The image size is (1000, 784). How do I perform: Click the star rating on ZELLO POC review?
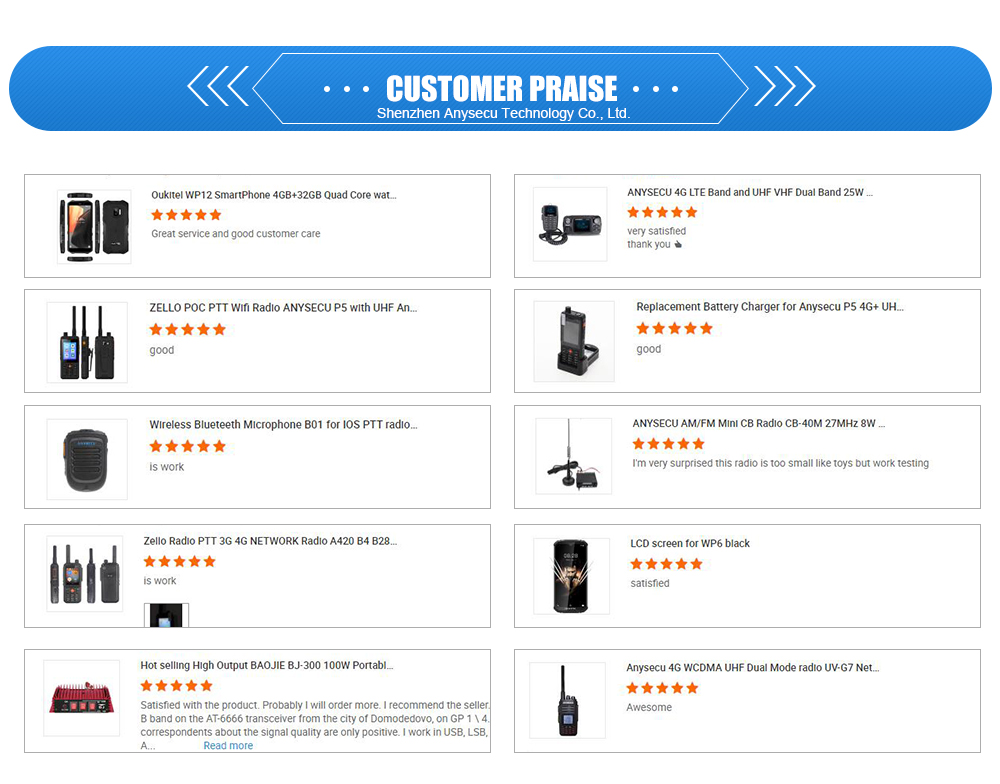pos(186,329)
